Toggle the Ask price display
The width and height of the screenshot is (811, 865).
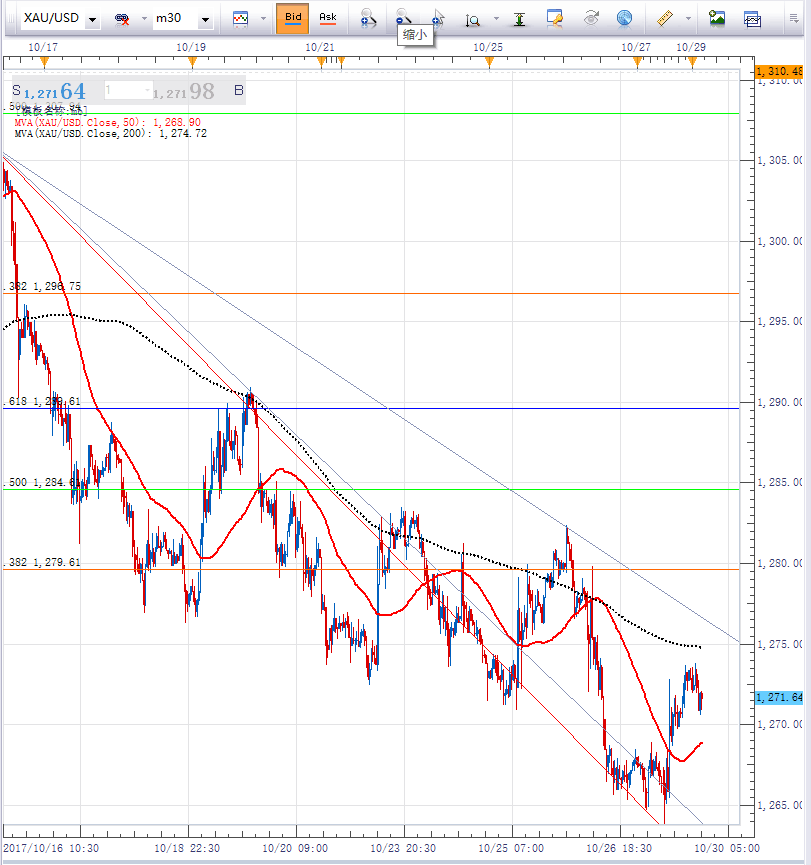pyautogui.click(x=327, y=18)
